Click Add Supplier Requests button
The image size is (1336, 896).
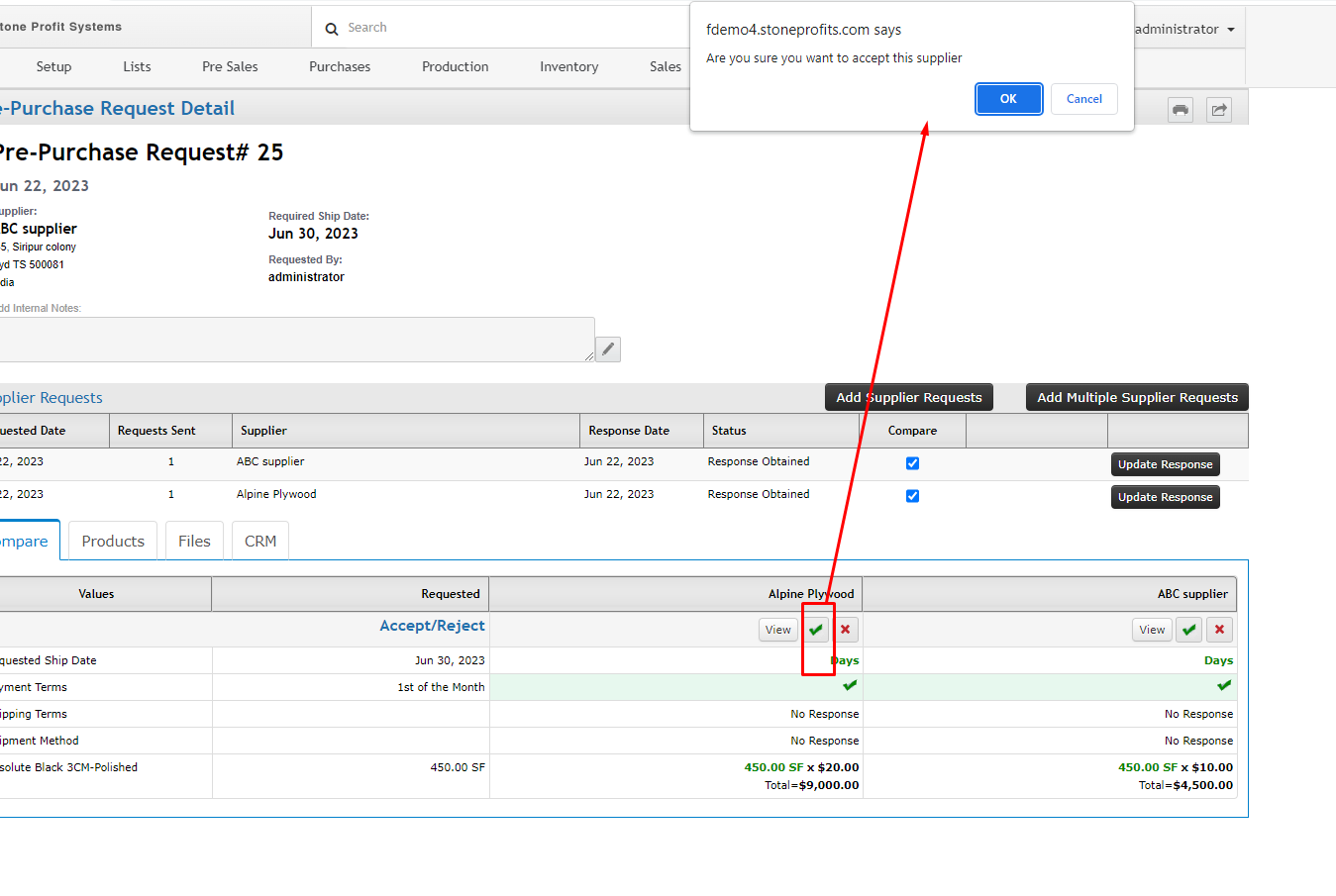pyautogui.click(x=909, y=397)
